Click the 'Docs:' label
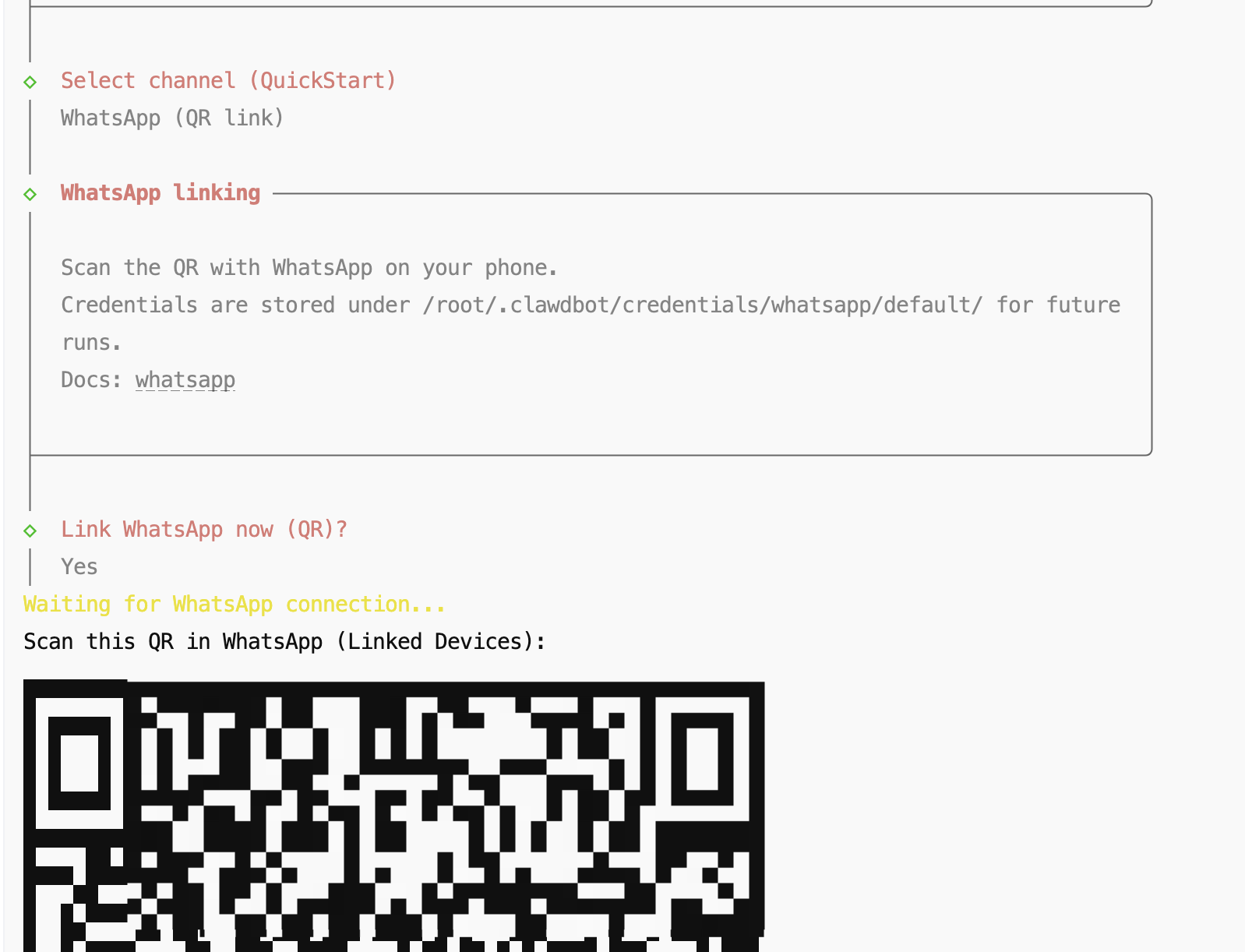Screen dimensions: 1245x952 click(x=92, y=380)
